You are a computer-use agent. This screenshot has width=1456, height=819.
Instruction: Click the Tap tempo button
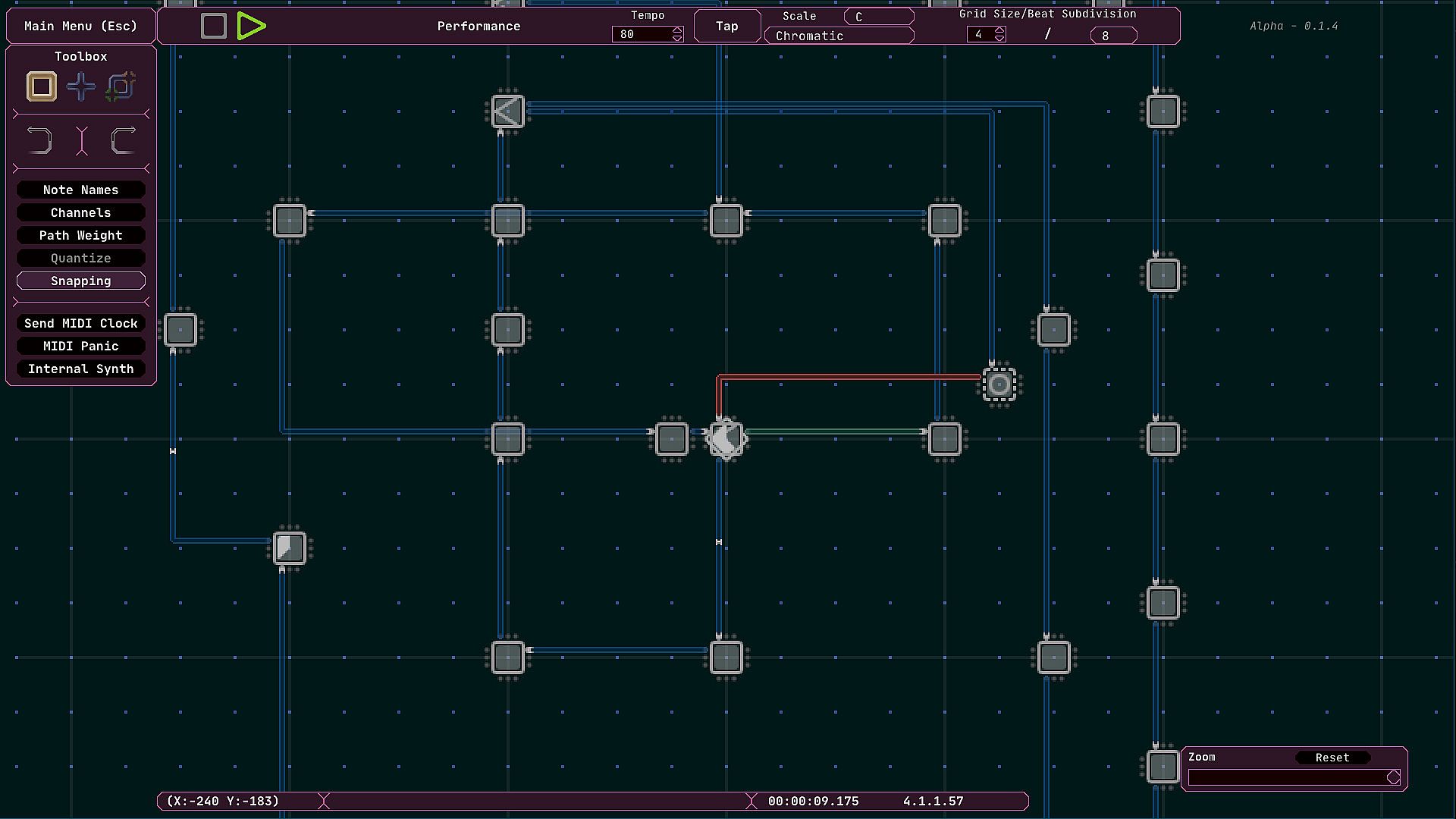726,26
